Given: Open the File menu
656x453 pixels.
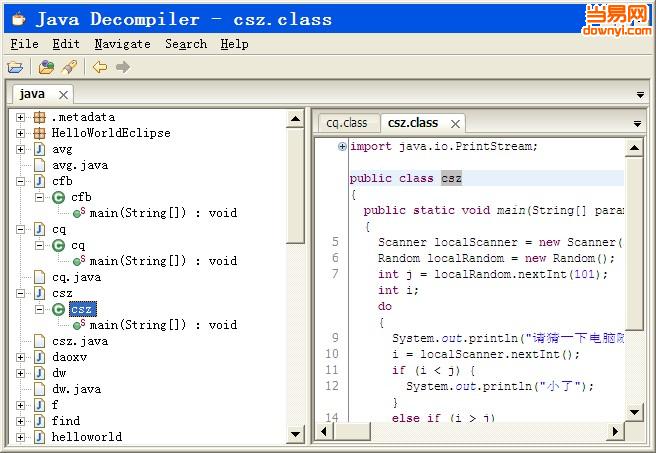Looking at the screenshot, I should point(25,44).
